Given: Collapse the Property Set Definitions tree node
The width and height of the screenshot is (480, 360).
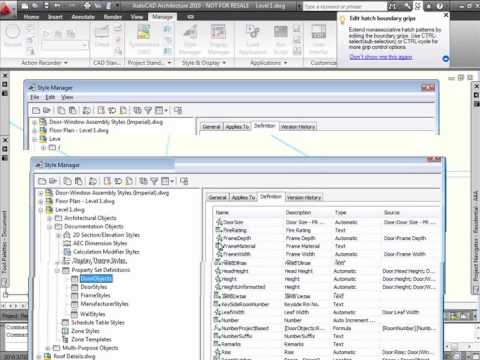Looking at the screenshot, I should (x=57, y=270).
